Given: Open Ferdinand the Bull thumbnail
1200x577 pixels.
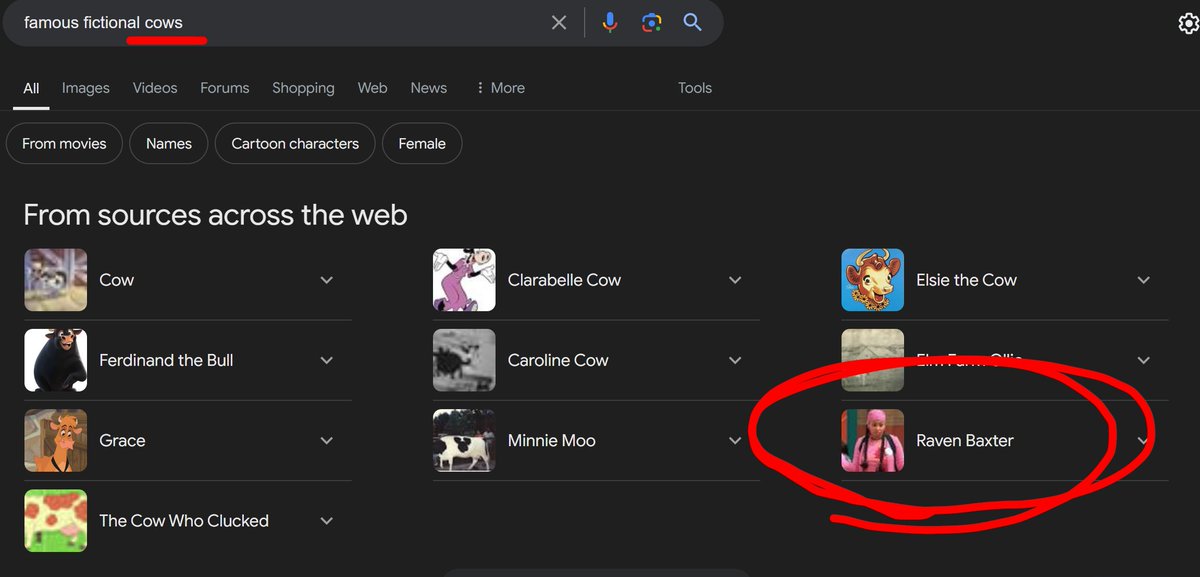Looking at the screenshot, I should [56, 360].
